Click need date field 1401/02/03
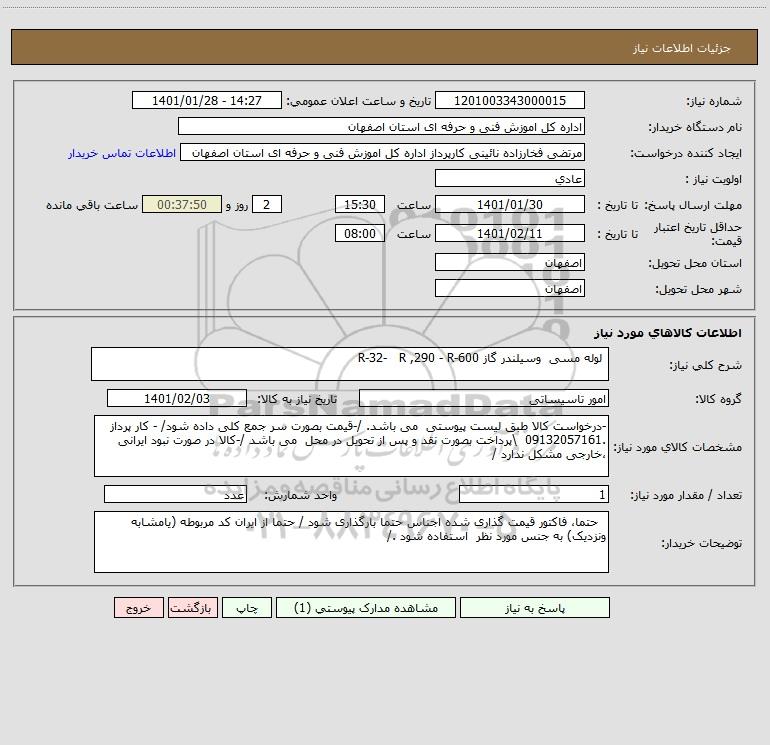770x745 pixels. [x=177, y=398]
